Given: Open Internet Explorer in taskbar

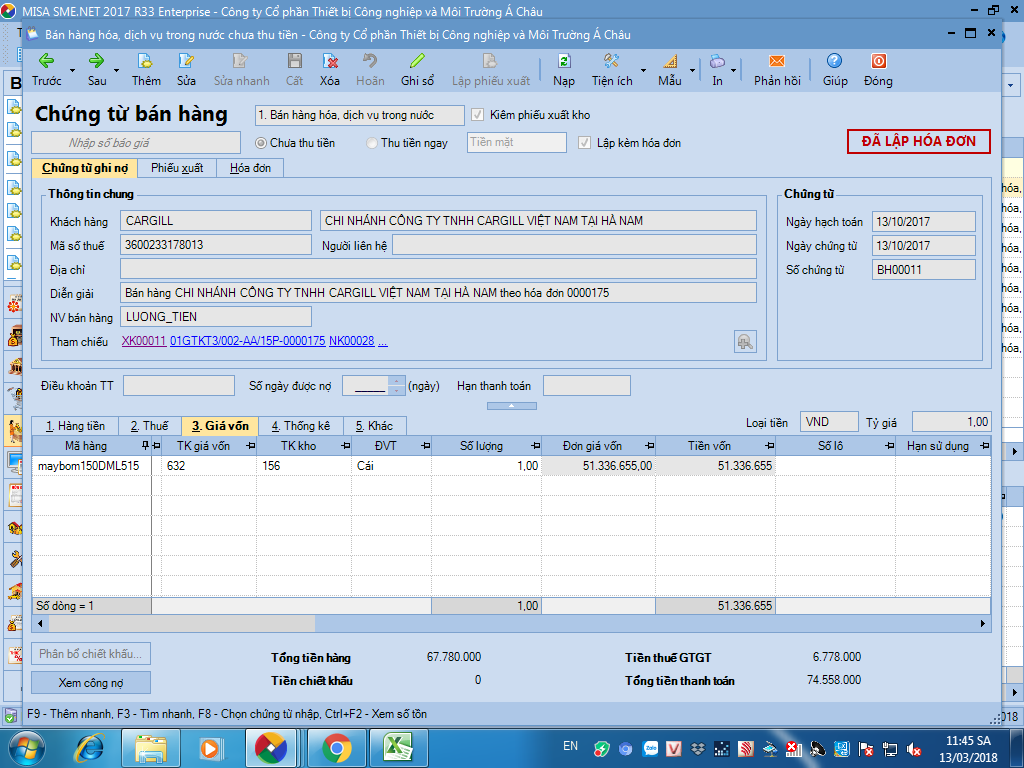Looking at the screenshot, I should click(89, 748).
